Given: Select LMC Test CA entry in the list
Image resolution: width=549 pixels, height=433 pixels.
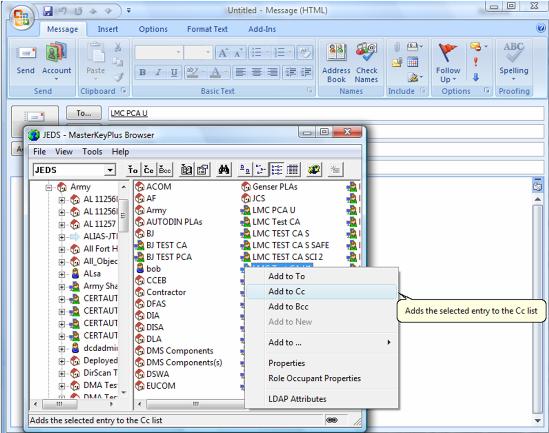Looking at the screenshot, I should (271, 222).
